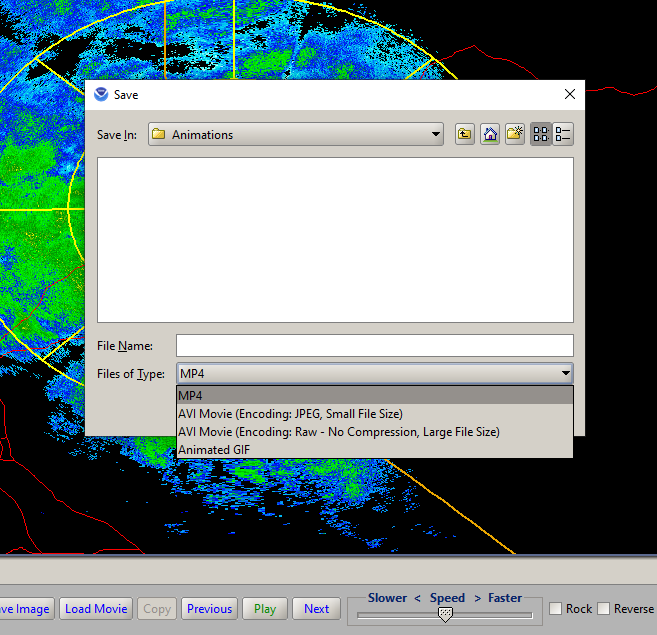Click the NOAA logo in Save title bar
Image resolution: width=657 pixels, height=635 pixels.
click(x=101, y=95)
